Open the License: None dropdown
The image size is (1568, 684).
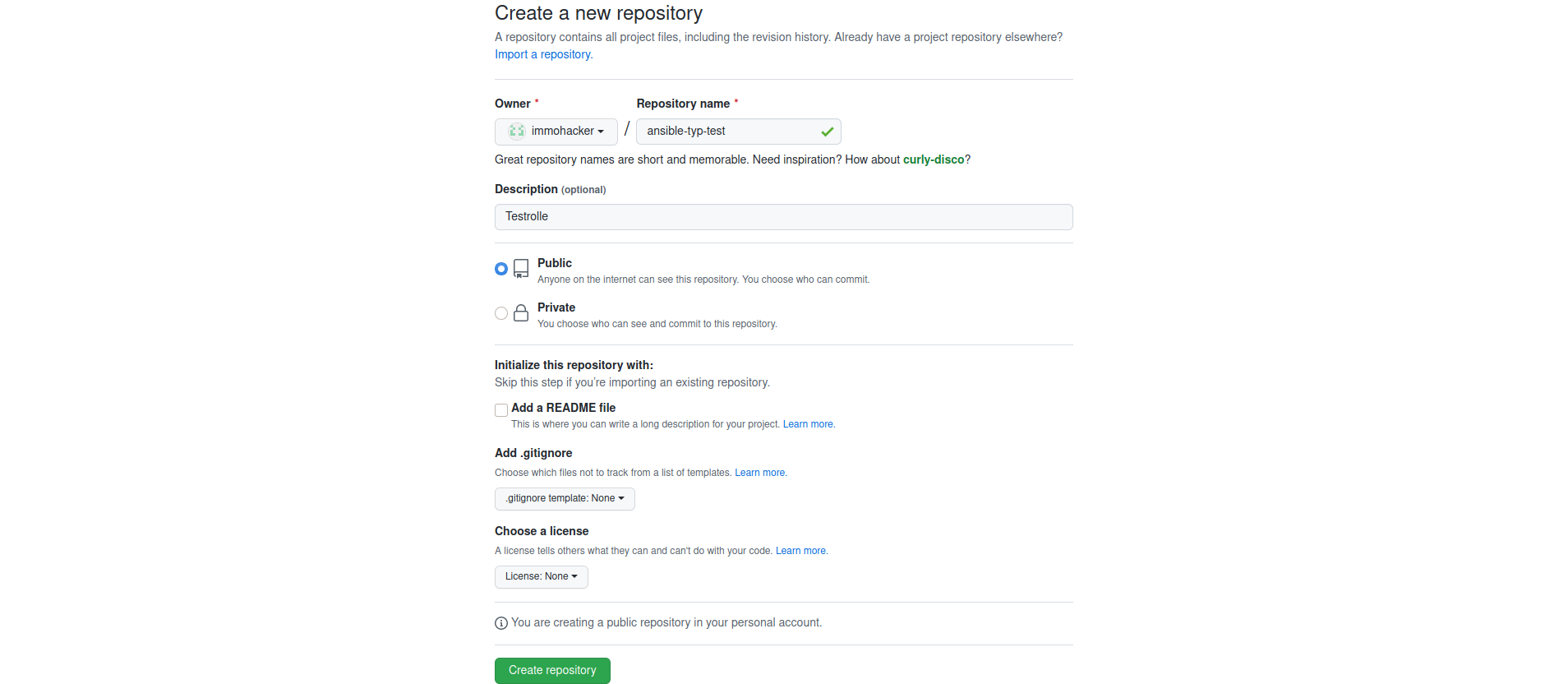[540, 576]
